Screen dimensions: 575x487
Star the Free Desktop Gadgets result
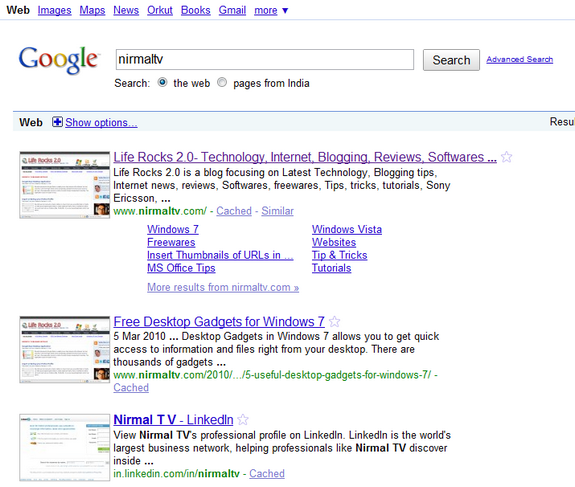pos(334,322)
